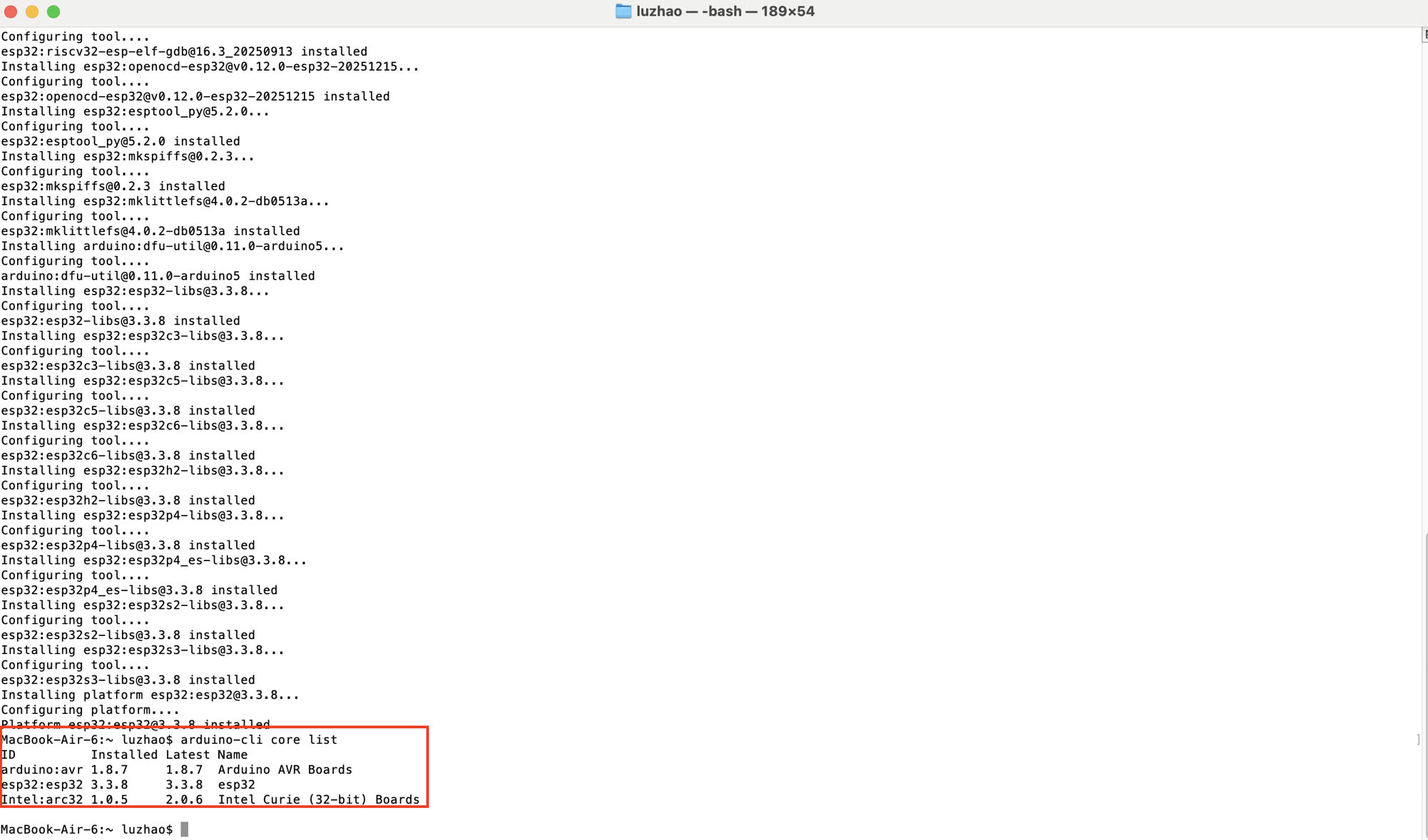The width and height of the screenshot is (1428, 840).
Task: Click the 'esp32:esp32' core ID entry
Action: pyautogui.click(x=42, y=784)
